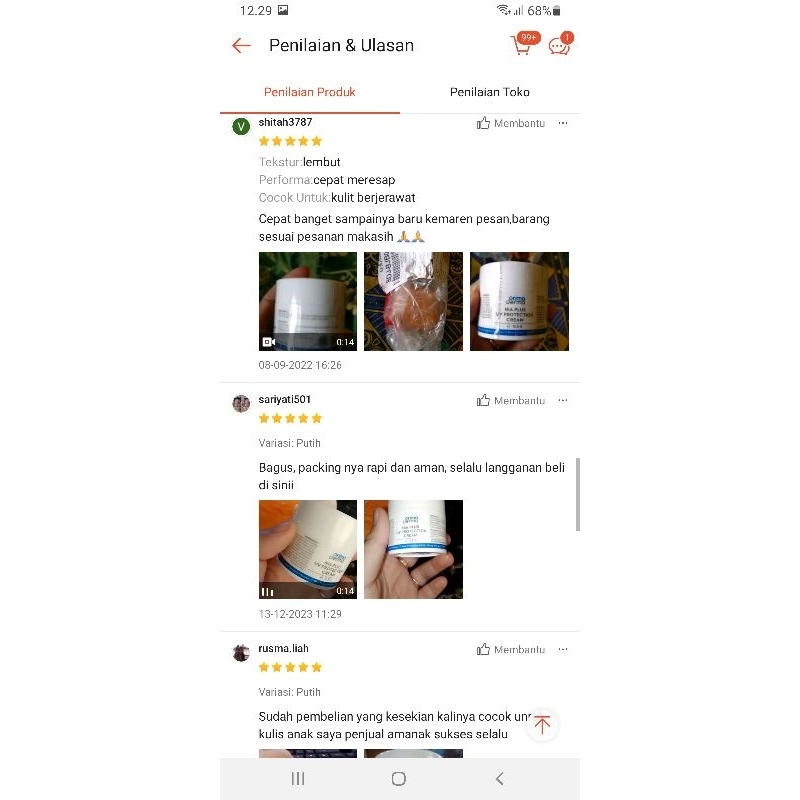Switch to Penilaian Toko tab

pos(489,92)
